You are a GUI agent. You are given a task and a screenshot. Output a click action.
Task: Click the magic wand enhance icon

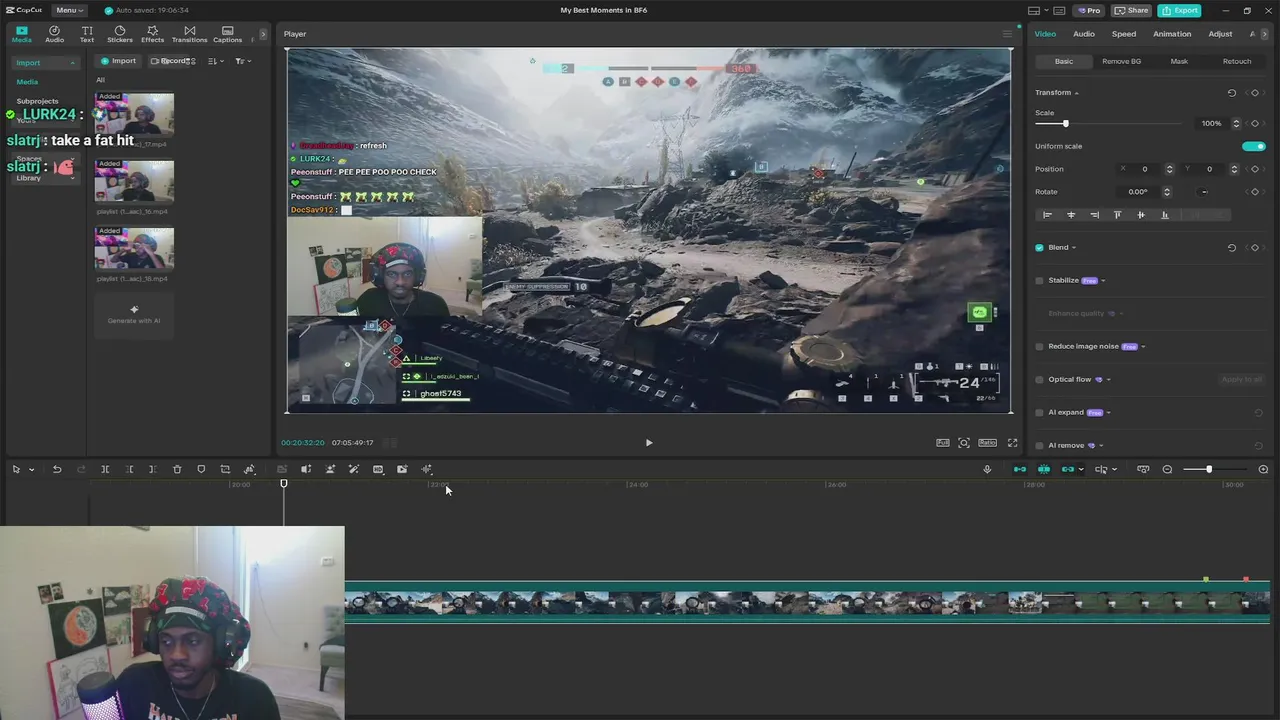[x=354, y=469]
